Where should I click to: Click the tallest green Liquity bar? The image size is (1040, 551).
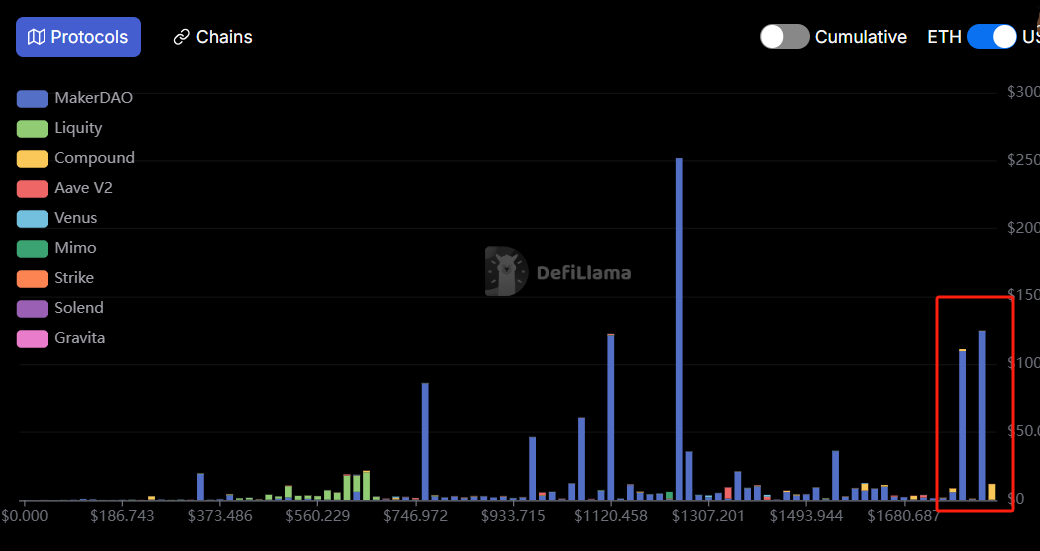coord(367,485)
